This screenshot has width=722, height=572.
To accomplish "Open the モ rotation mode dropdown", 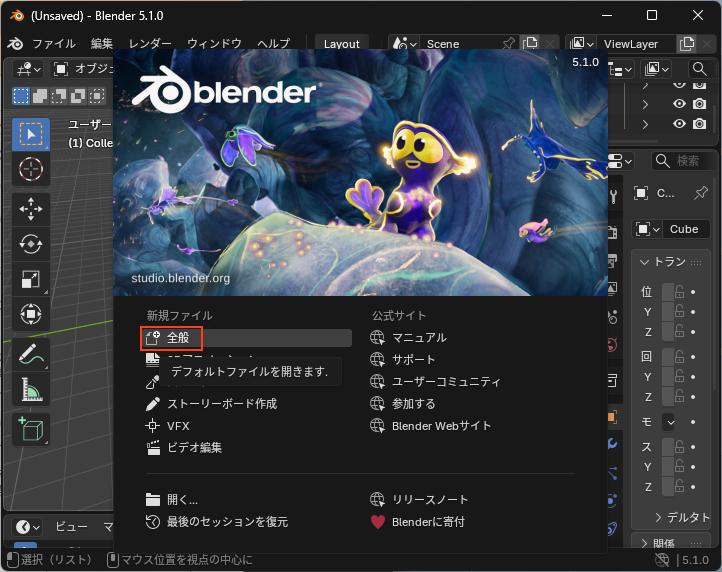I will (669, 422).
